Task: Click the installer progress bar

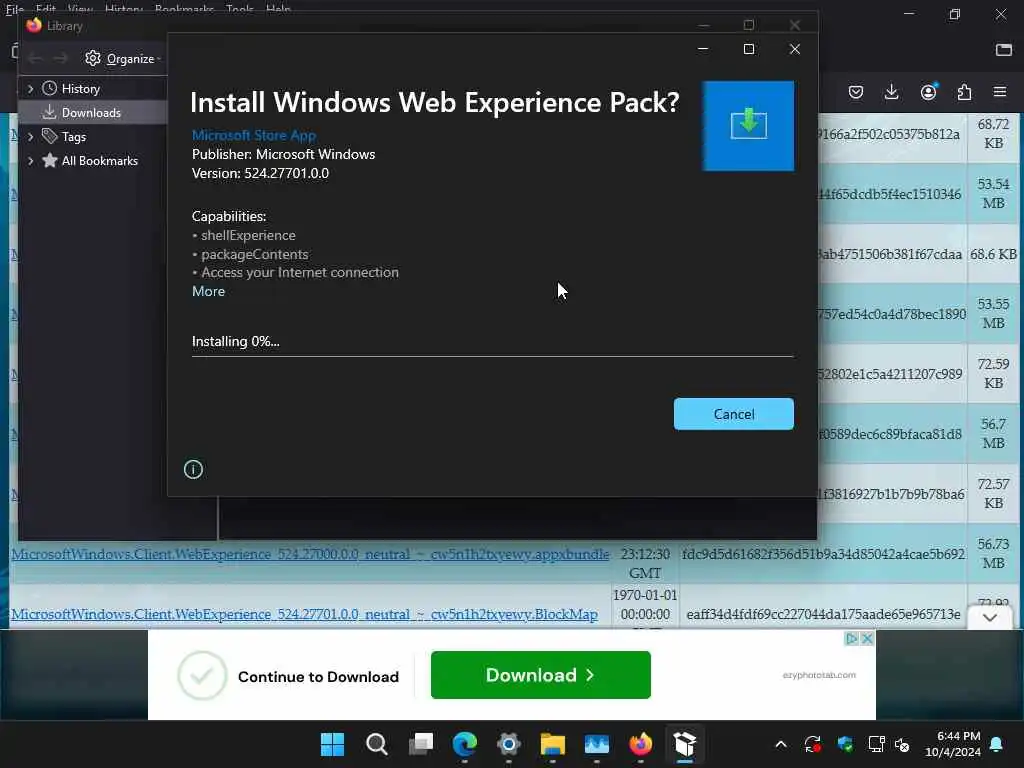Action: pos(492,357)
